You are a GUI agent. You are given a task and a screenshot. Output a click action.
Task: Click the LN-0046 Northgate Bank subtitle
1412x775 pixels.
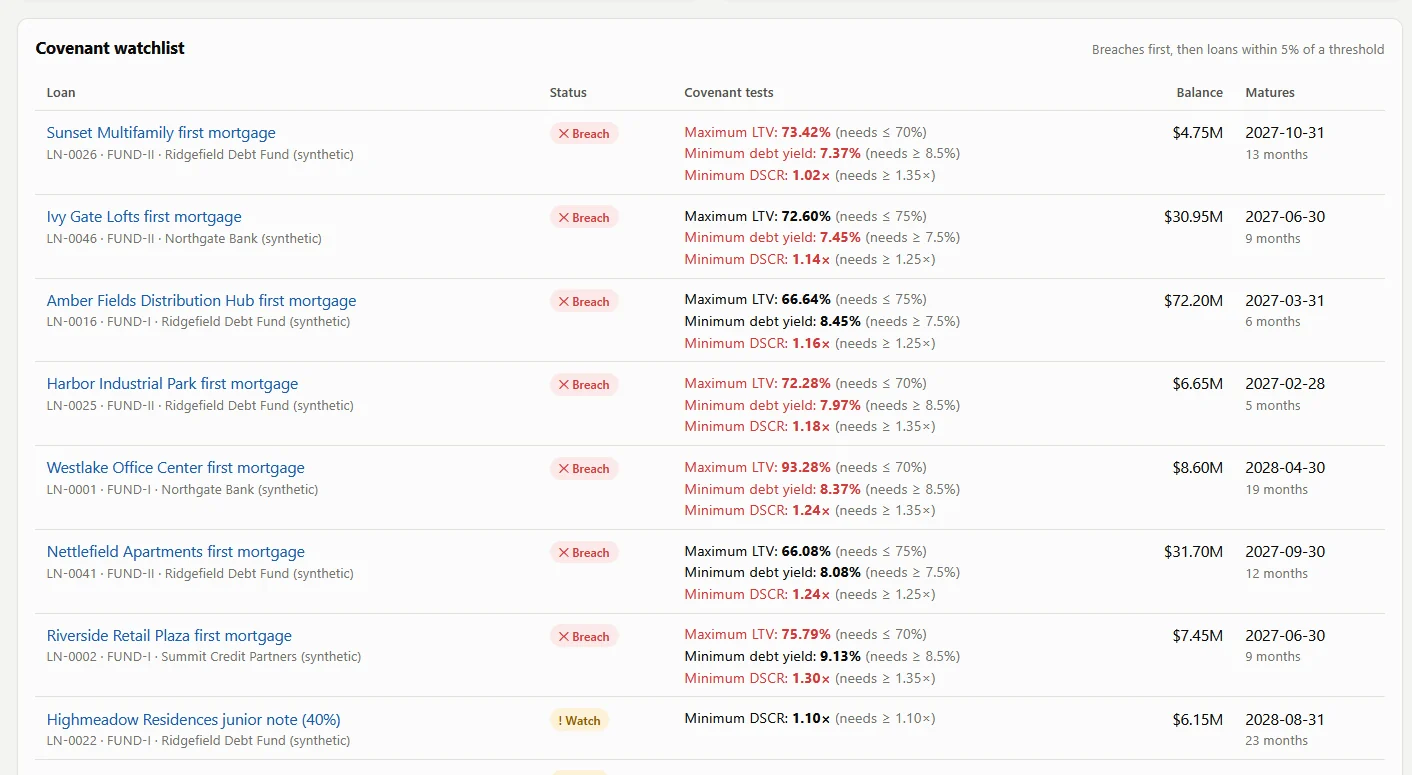[x=184, y=239]
